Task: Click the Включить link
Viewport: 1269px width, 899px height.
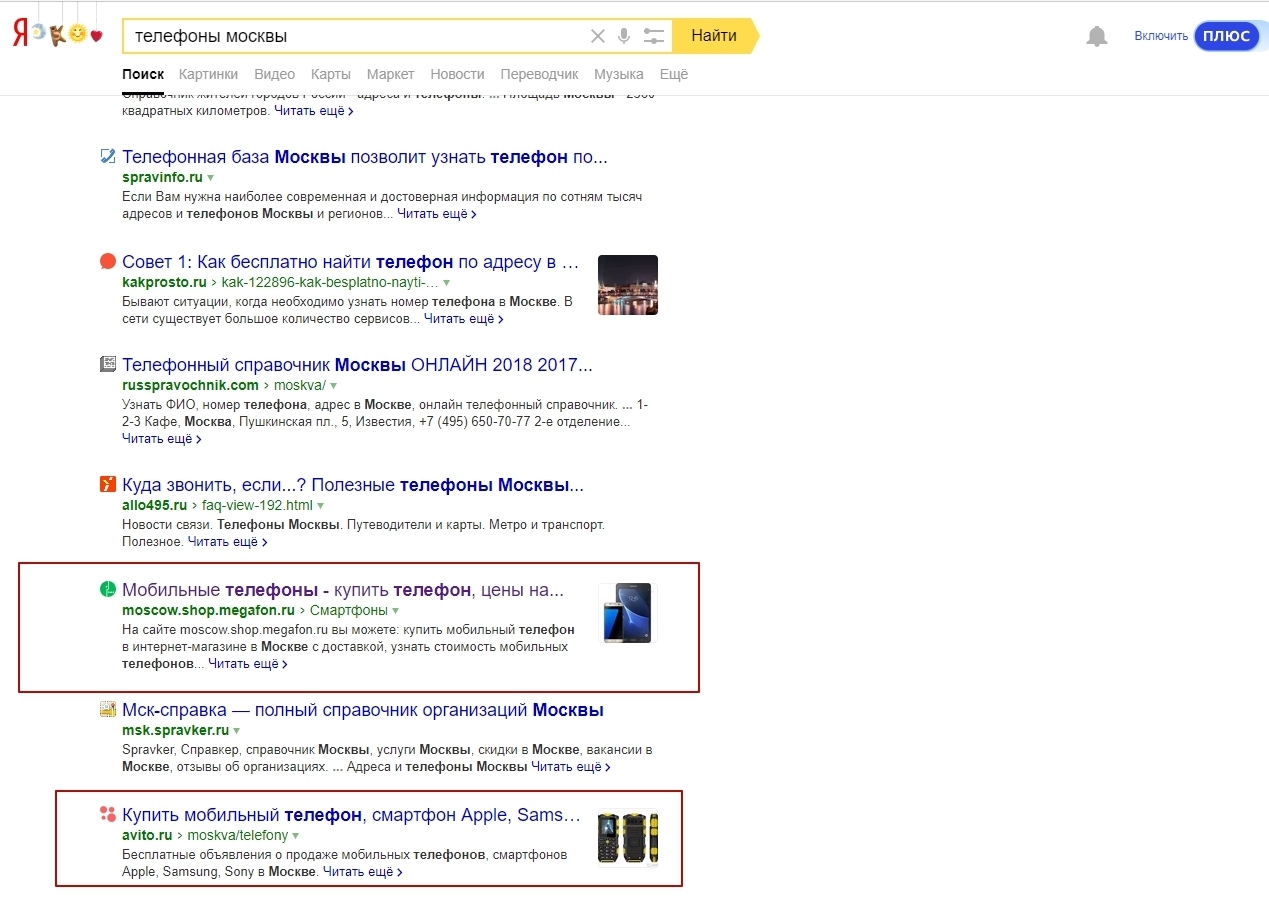Action: click(x=1161, y=36)
